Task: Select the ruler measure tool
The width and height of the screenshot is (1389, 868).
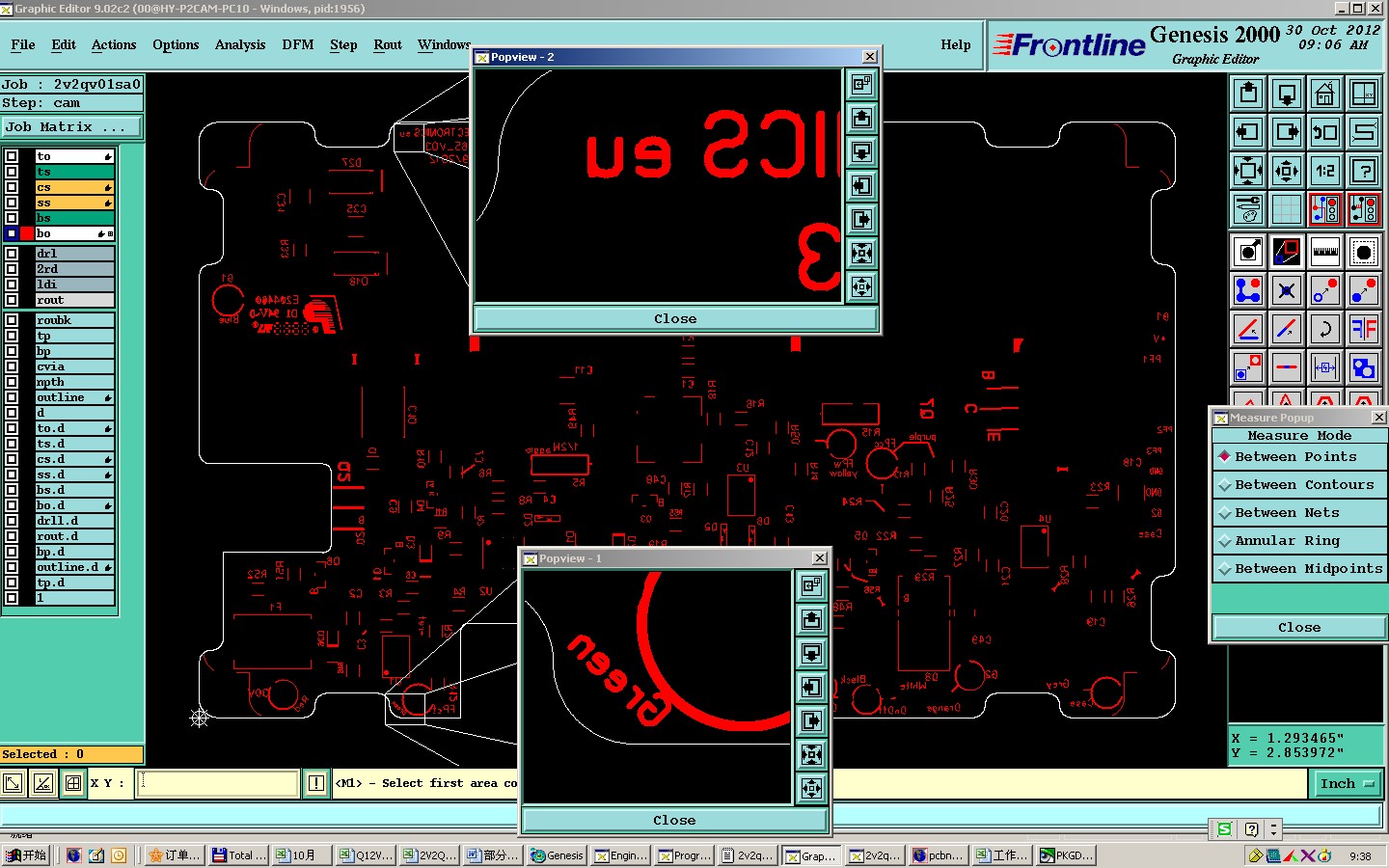Action: pos(1325,253)
